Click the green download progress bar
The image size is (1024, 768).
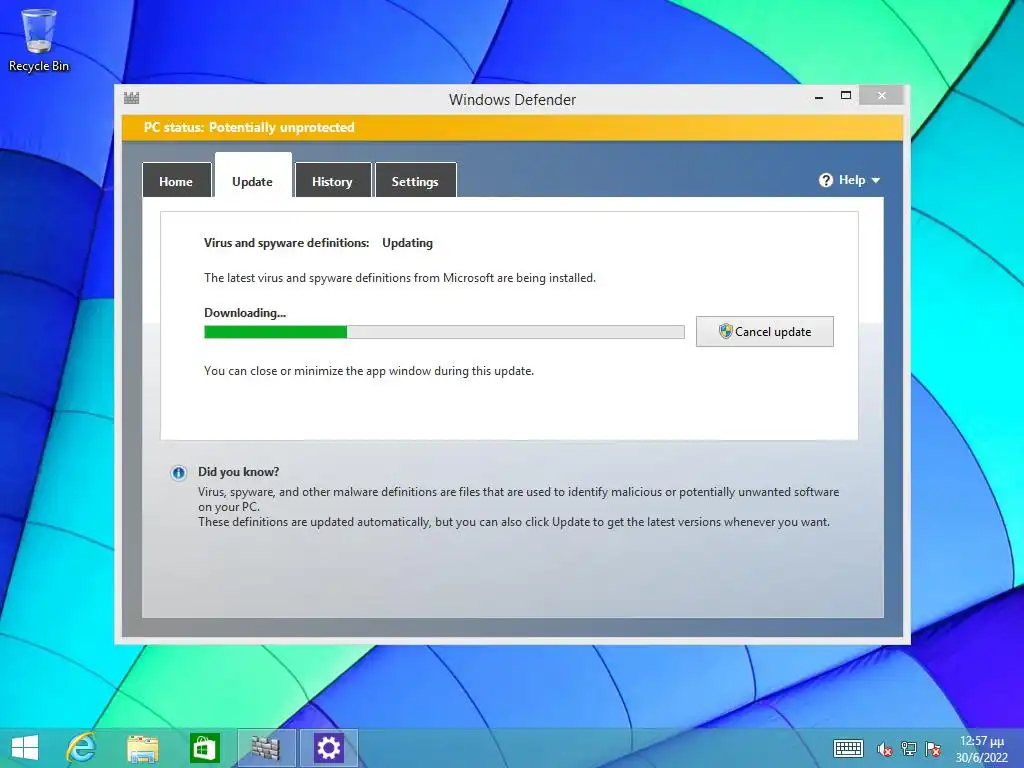tap(444, 332)
